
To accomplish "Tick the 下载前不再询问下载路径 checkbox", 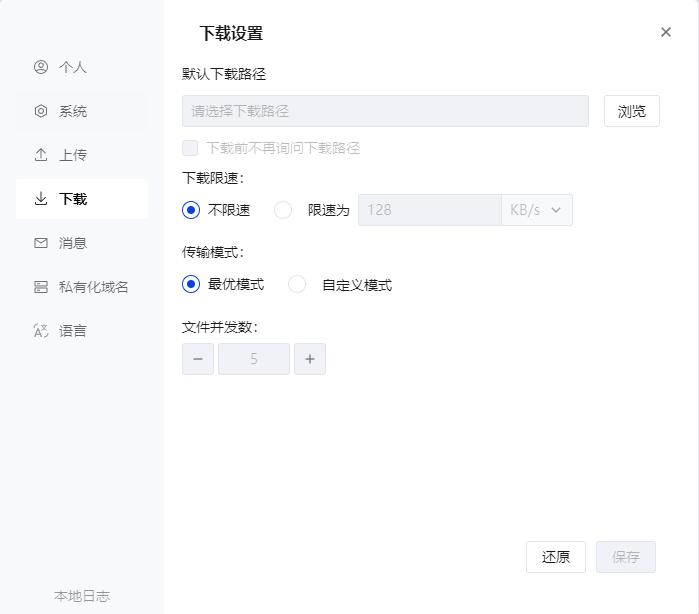I will [x=190, y=148].
